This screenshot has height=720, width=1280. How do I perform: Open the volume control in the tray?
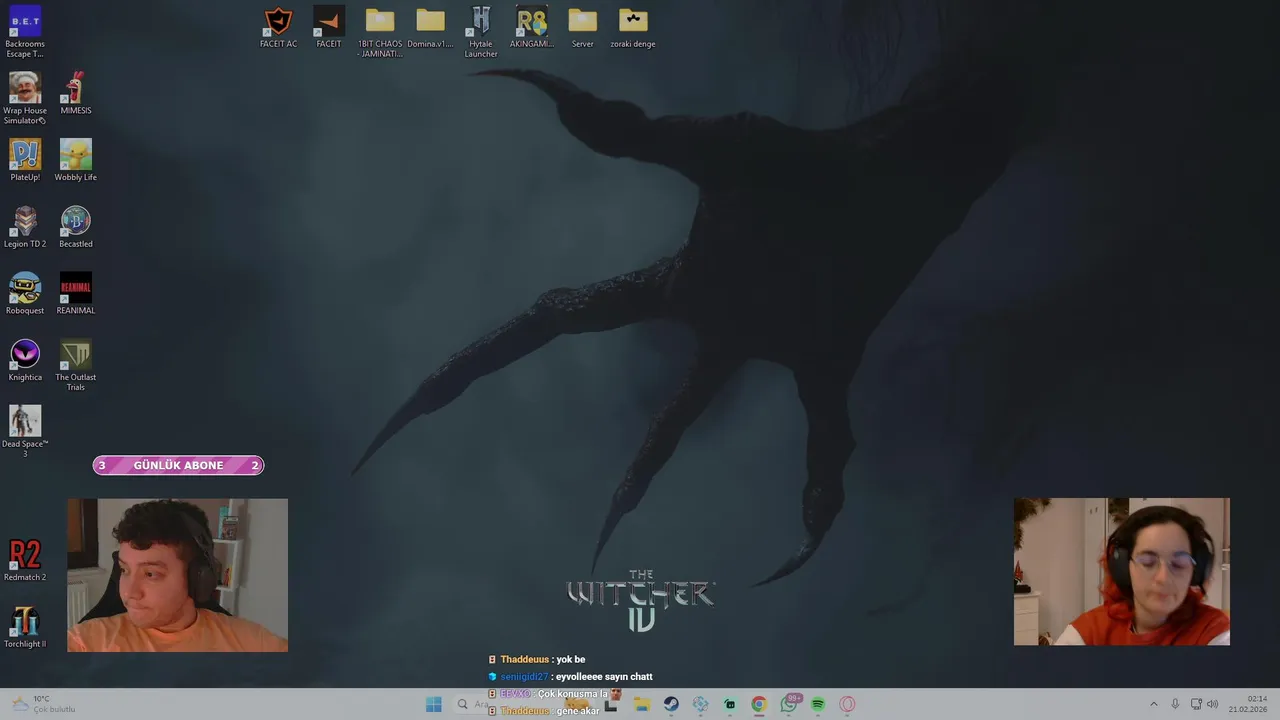click(1212, 704)
